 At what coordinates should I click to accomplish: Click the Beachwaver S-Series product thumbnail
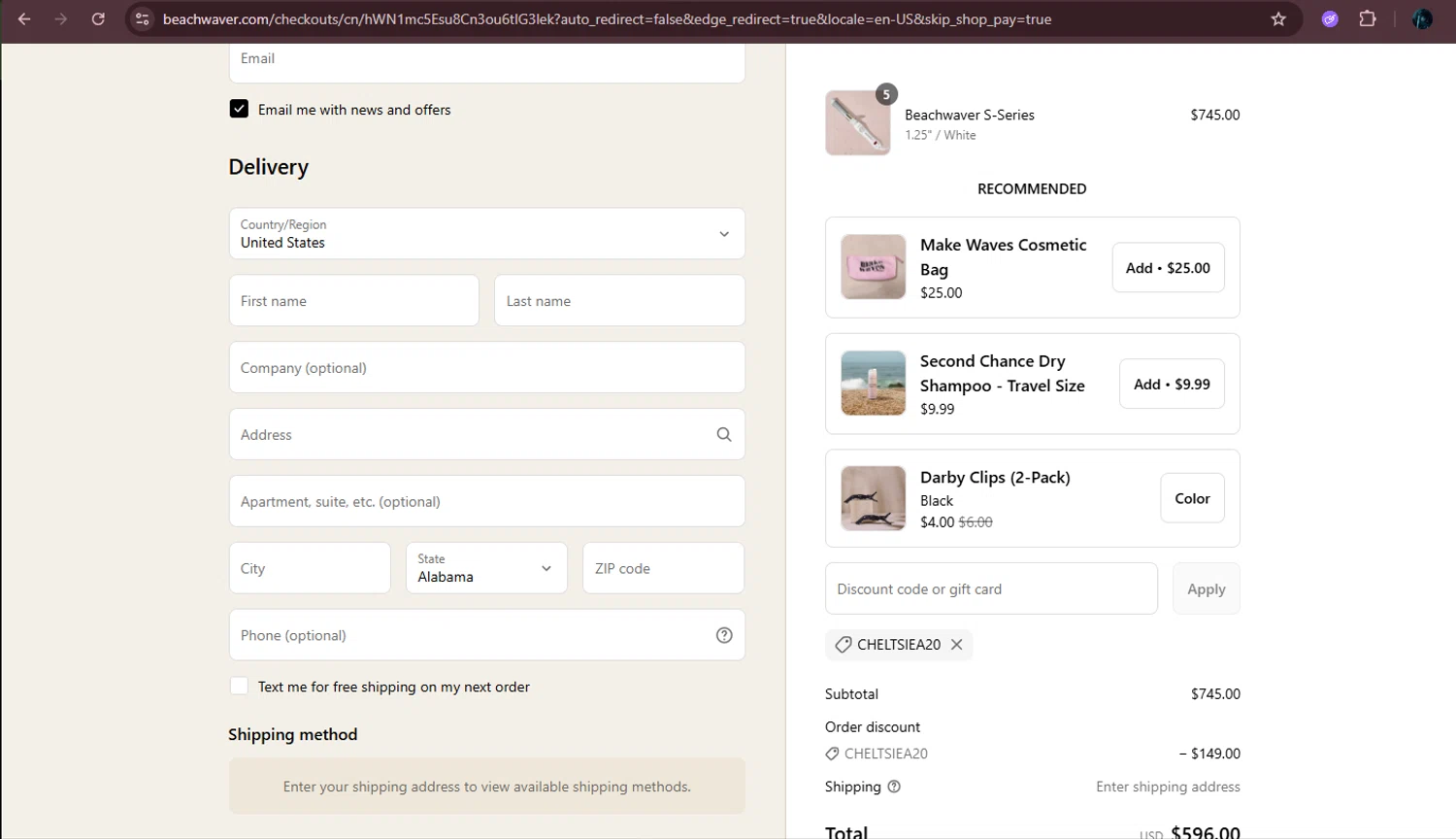pyautogui.click(x=858, y=123)
